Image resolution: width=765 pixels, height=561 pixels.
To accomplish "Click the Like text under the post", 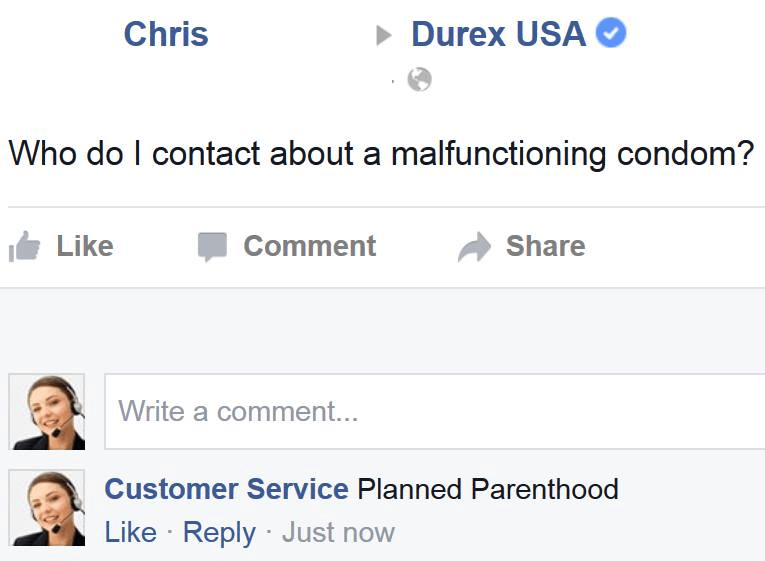I will pyautogui.click(x=85, y=246).
